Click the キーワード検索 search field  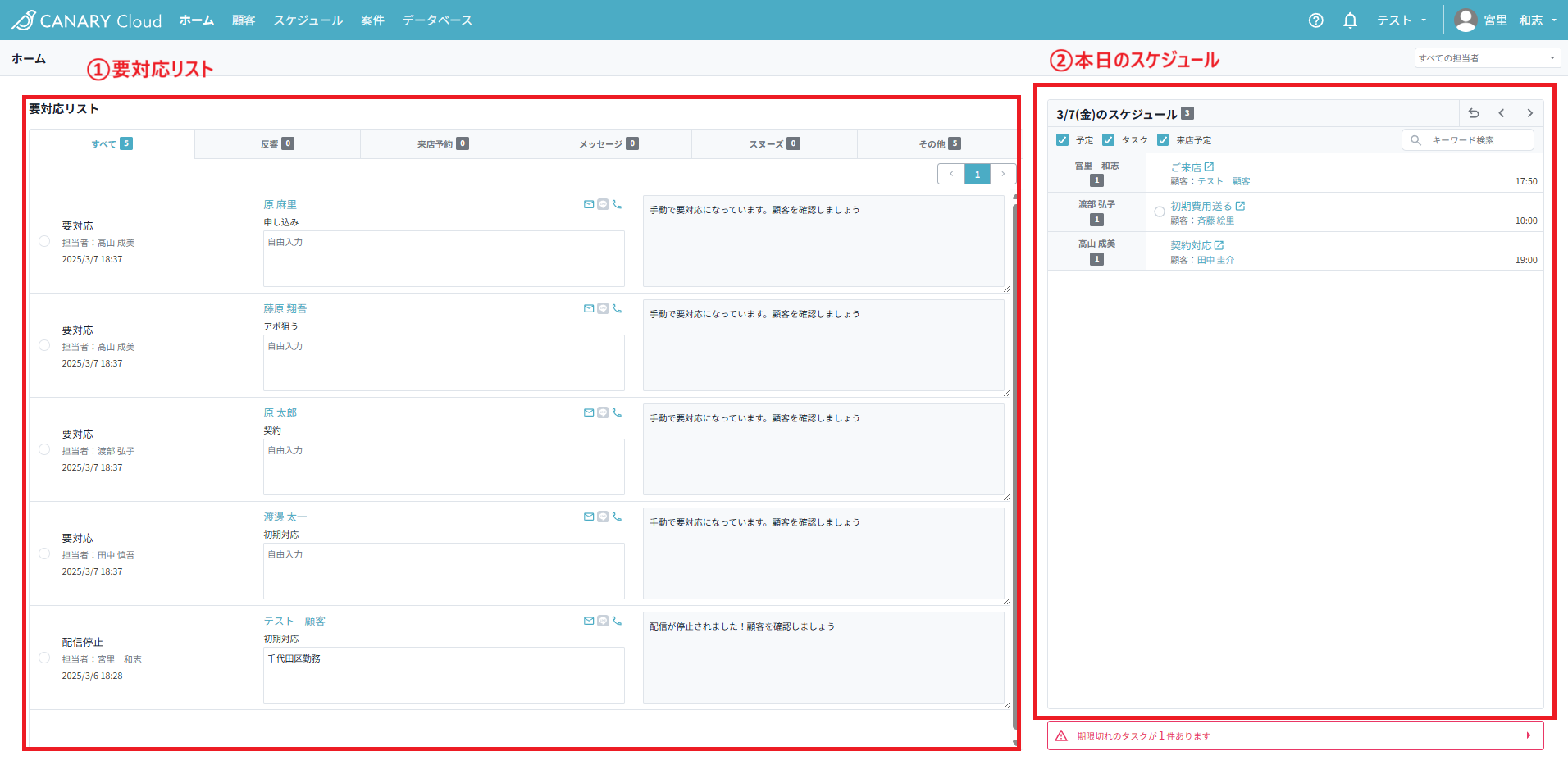pos(1468,140)
